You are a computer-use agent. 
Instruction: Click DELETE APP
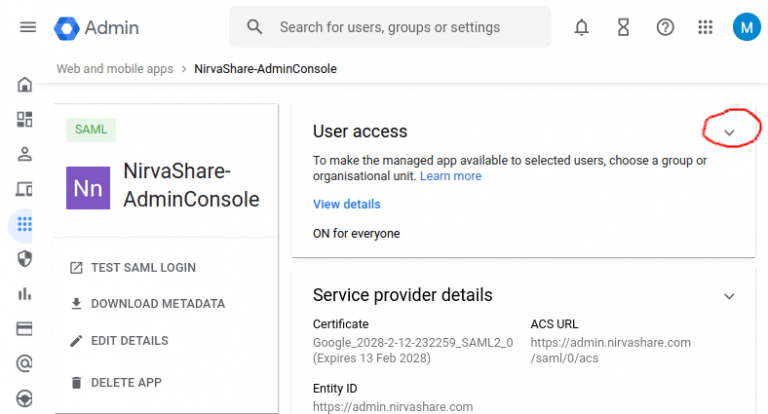(x=116, y=383)
